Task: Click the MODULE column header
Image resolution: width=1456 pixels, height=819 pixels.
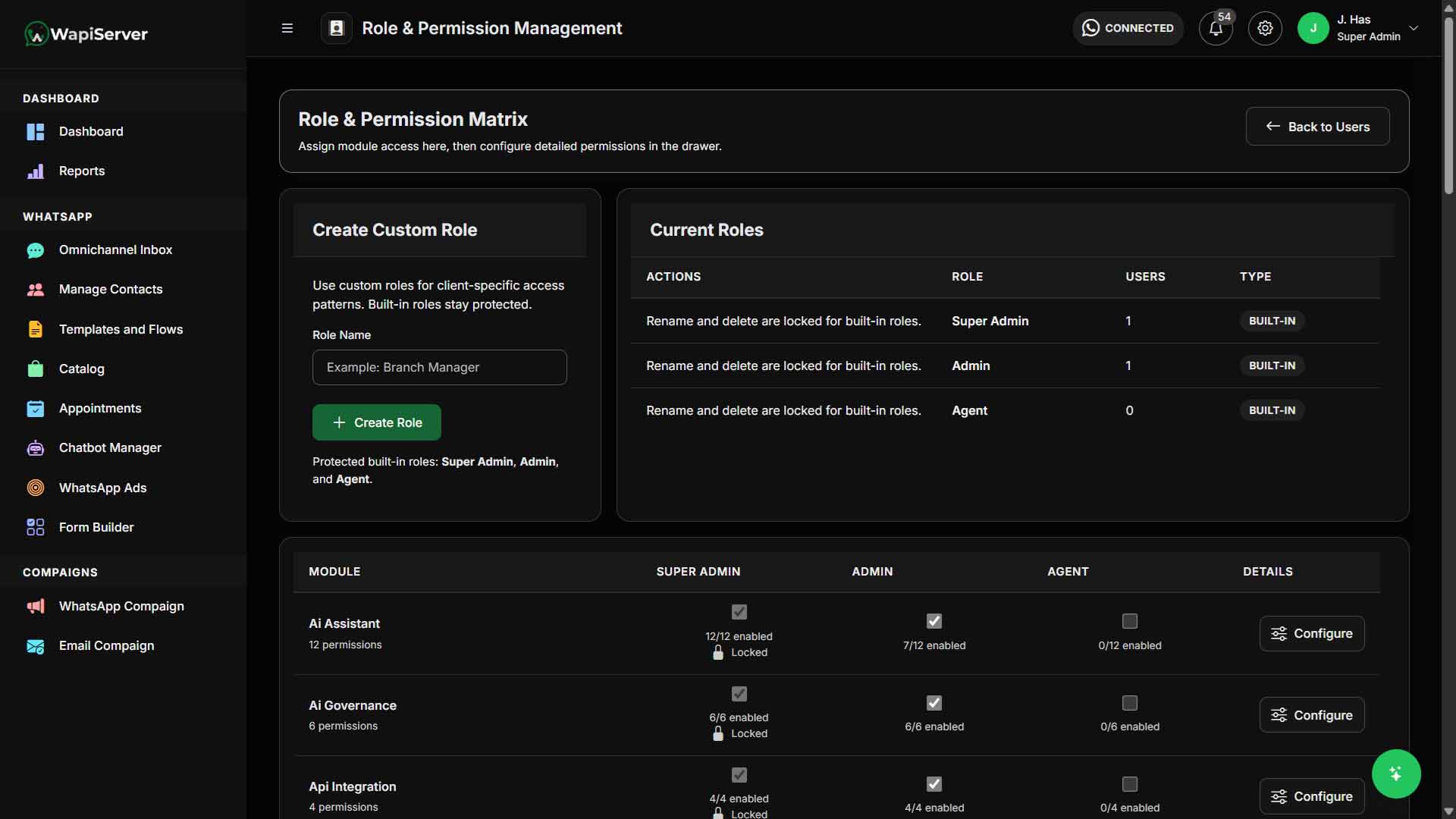Action: [x=334, y=572]
